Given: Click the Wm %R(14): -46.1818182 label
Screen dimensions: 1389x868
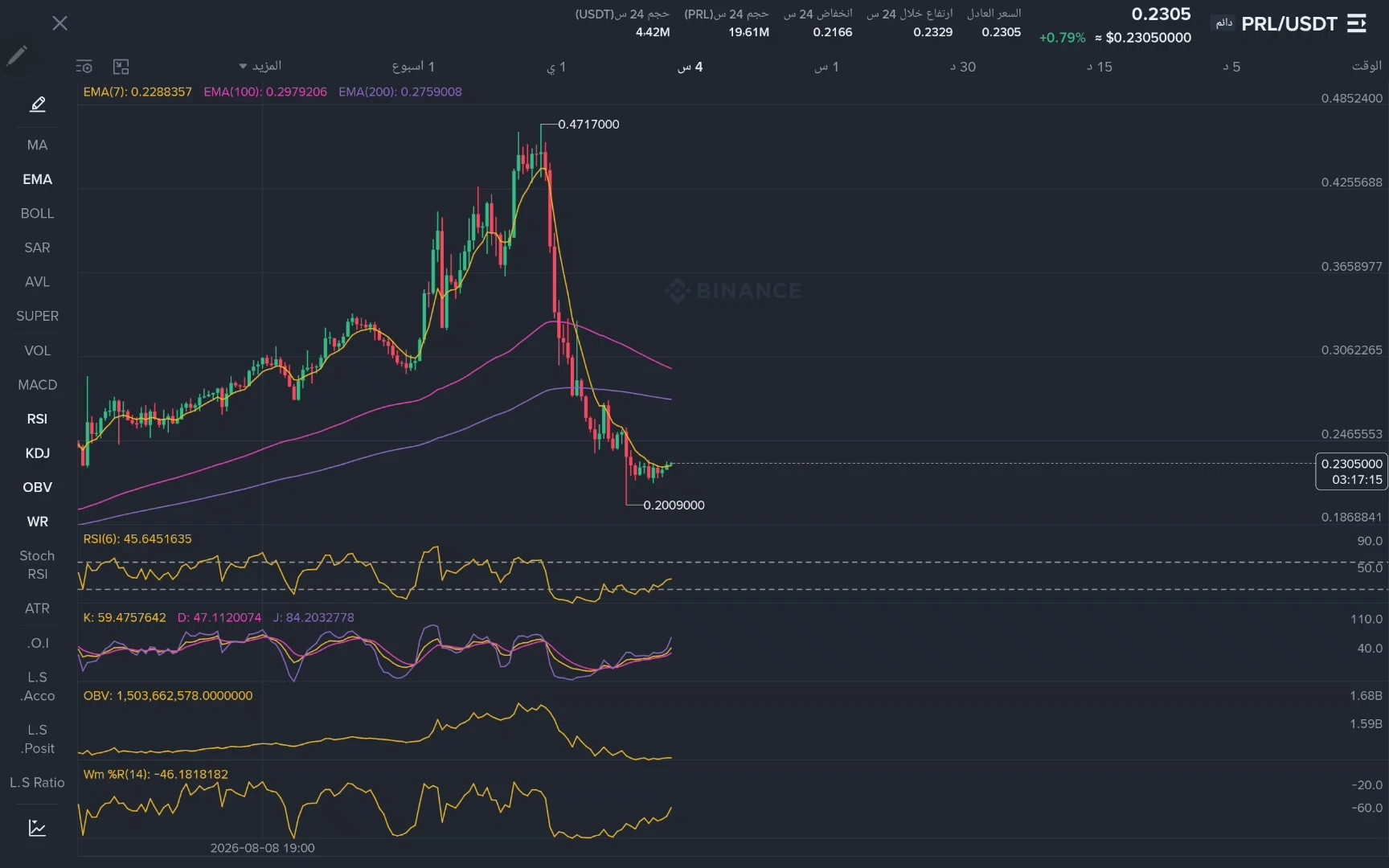Looking at the screenshot, I should click(x=156, y=774).
